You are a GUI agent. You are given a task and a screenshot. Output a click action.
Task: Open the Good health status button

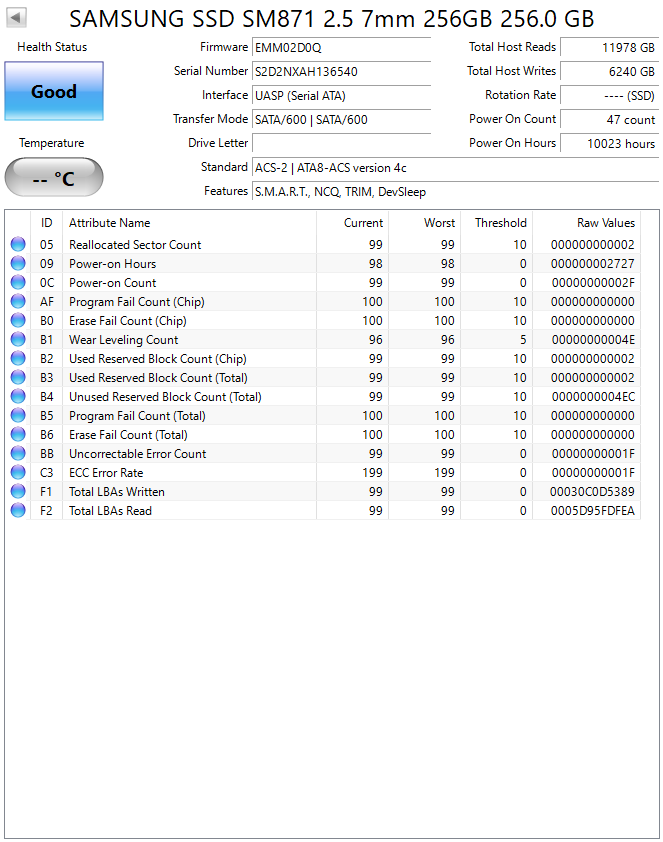pyautogui.click(x=54, y=91)
